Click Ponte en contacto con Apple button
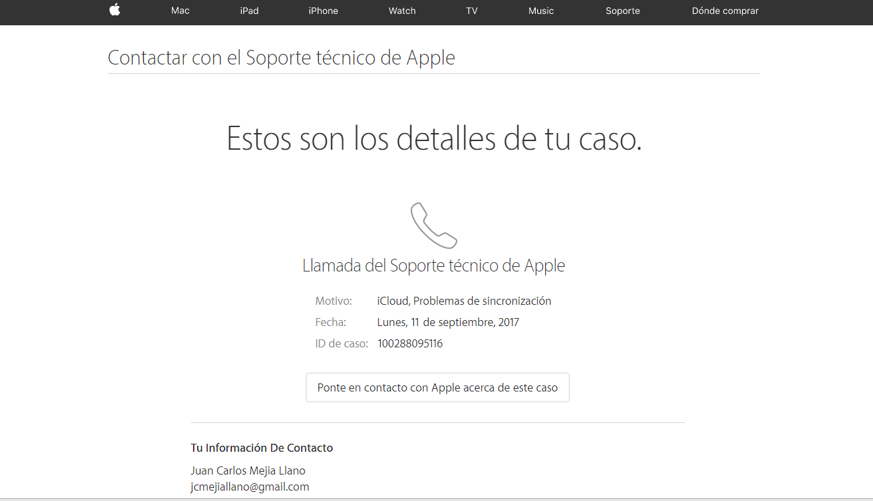Screen dimensions: 873x501 pyautogui.click(x=437, y=387)
